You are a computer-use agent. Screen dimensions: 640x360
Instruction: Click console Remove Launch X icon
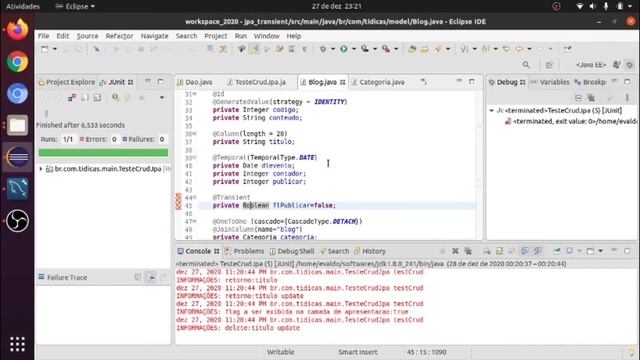(455, 251)
